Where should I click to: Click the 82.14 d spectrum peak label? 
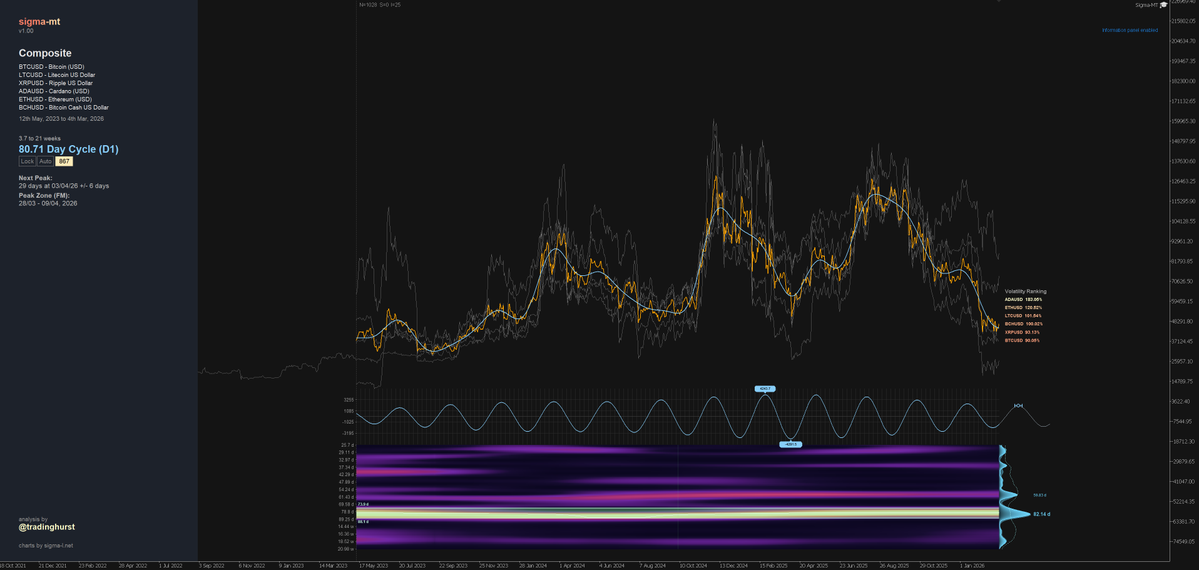tap(1041, 514)
